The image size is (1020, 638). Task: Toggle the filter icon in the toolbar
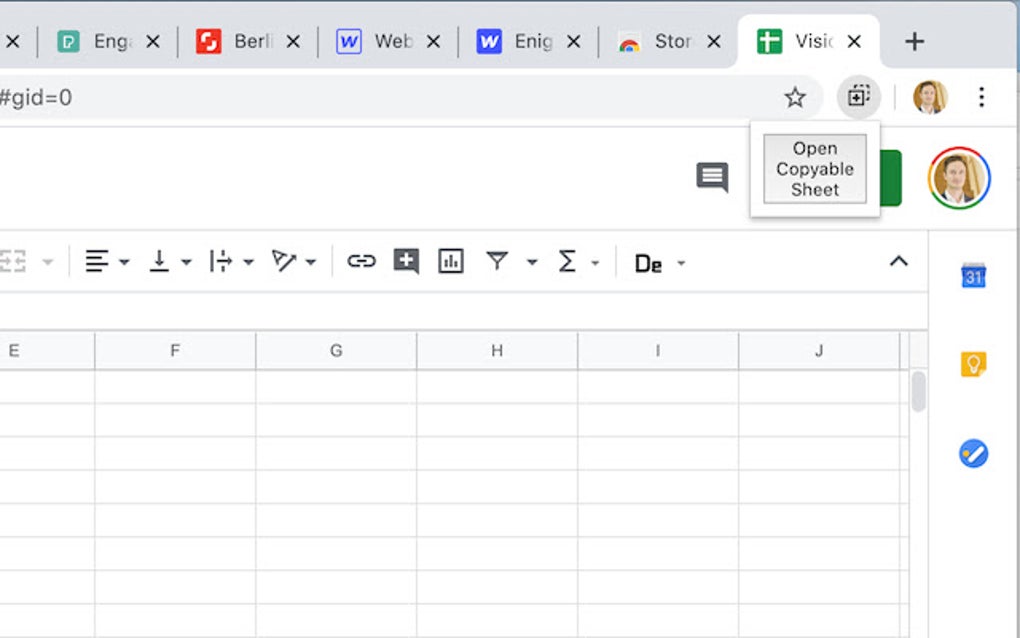pos(497,262)
